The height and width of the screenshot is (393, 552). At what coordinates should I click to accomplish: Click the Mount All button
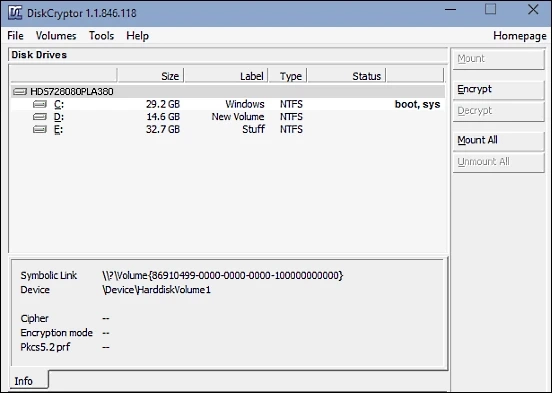[x=498, y=141]
